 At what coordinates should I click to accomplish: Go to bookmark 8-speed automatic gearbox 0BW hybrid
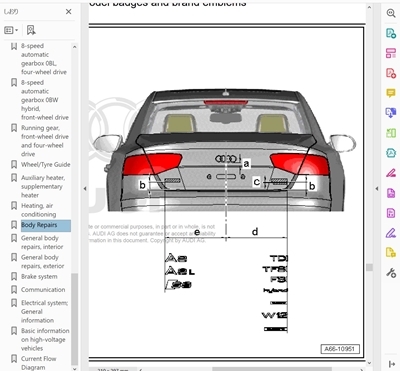[x=45, y=100]
